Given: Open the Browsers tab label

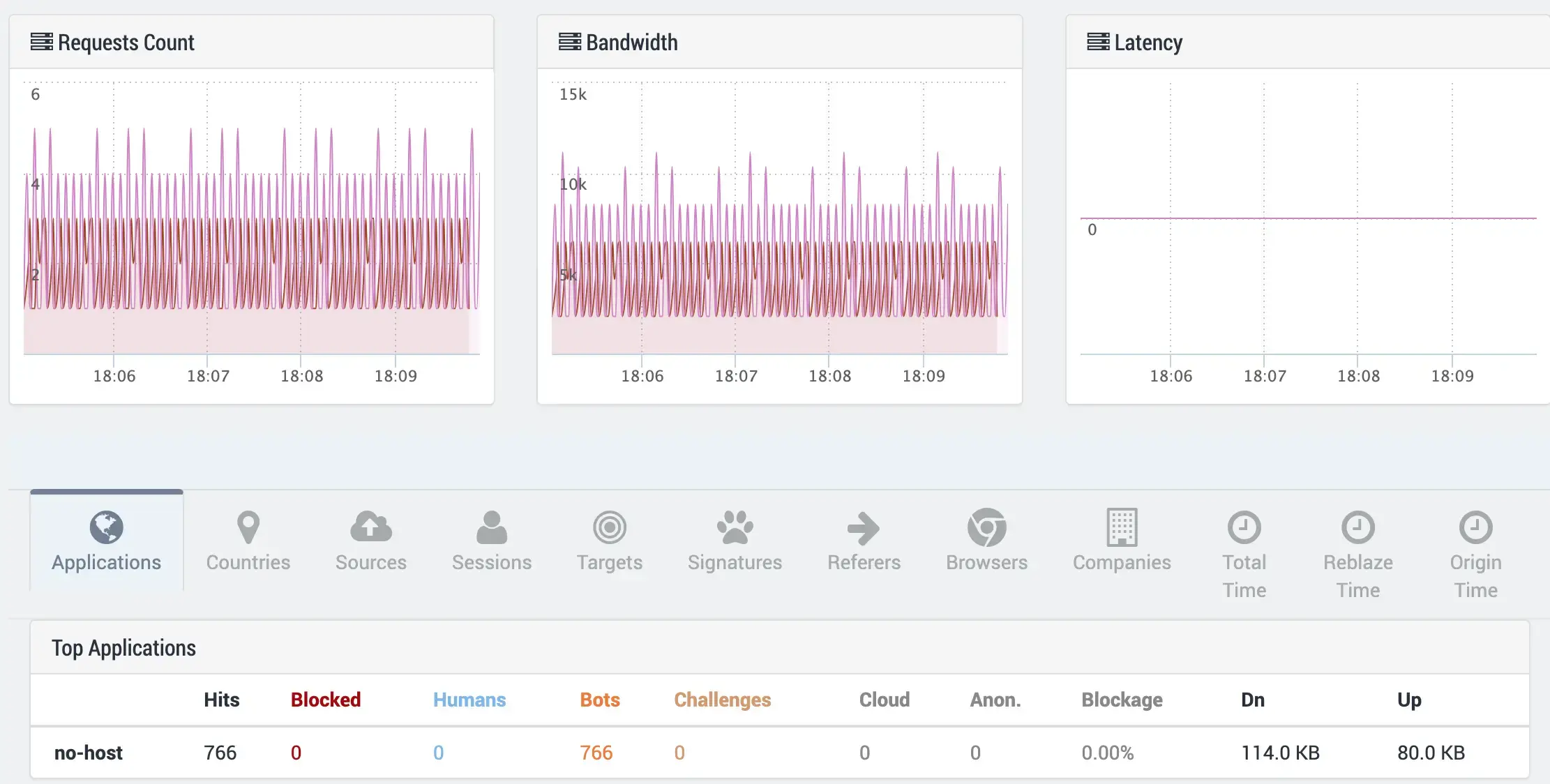Looking at the screenshot, I should 987,562.
